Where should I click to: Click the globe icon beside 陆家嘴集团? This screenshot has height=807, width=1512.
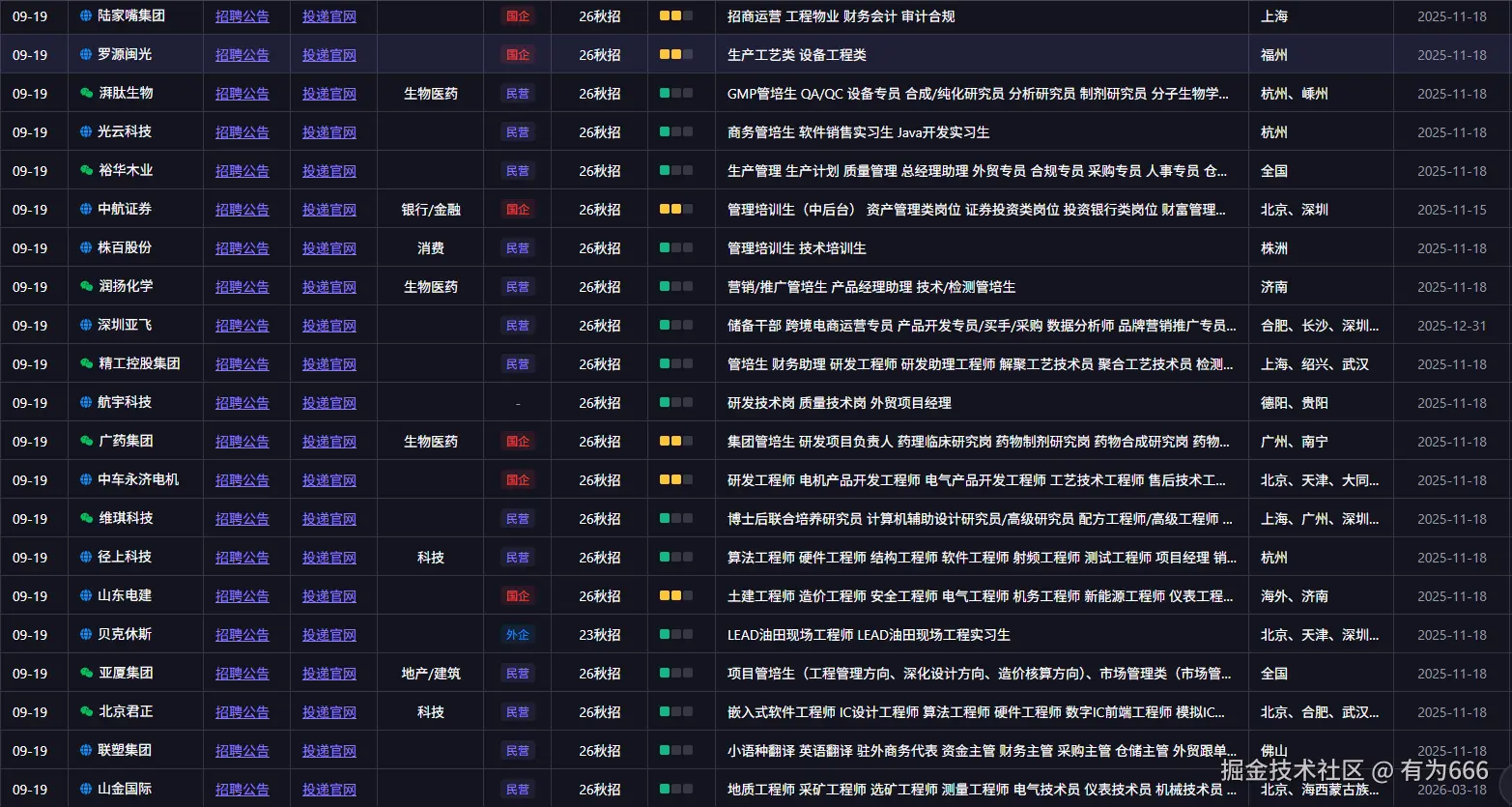(86, 16)
